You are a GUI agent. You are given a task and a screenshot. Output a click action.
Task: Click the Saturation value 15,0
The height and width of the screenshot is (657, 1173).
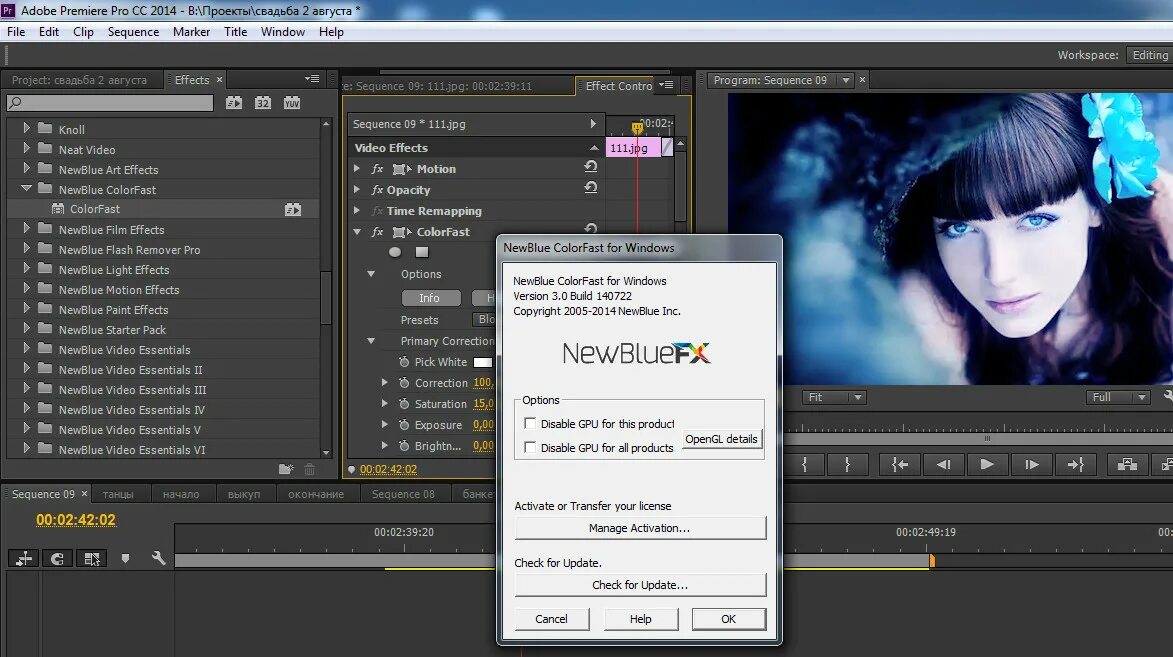point(483,403)
